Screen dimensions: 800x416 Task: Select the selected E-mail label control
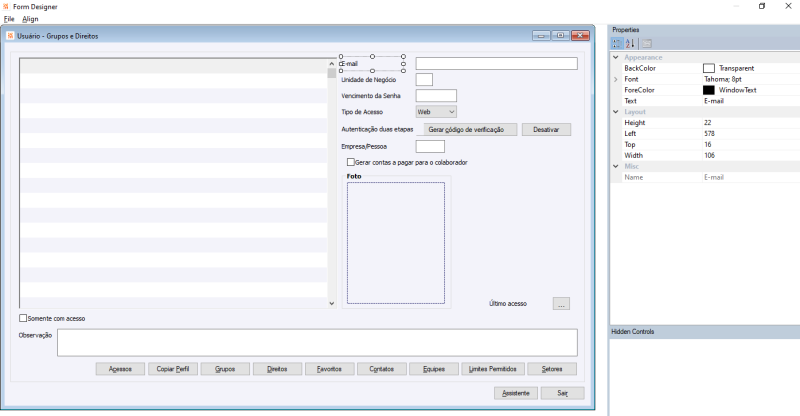[372, 64]
